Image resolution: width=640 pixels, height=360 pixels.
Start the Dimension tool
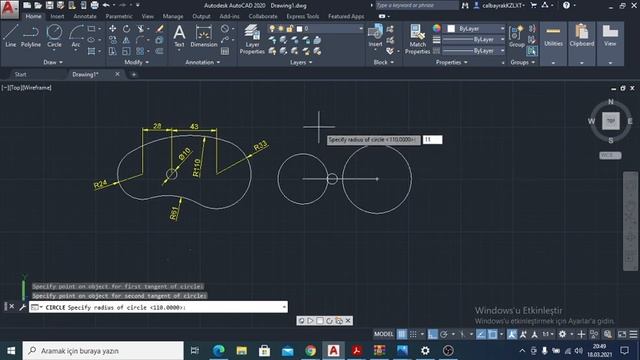point(204,36)
